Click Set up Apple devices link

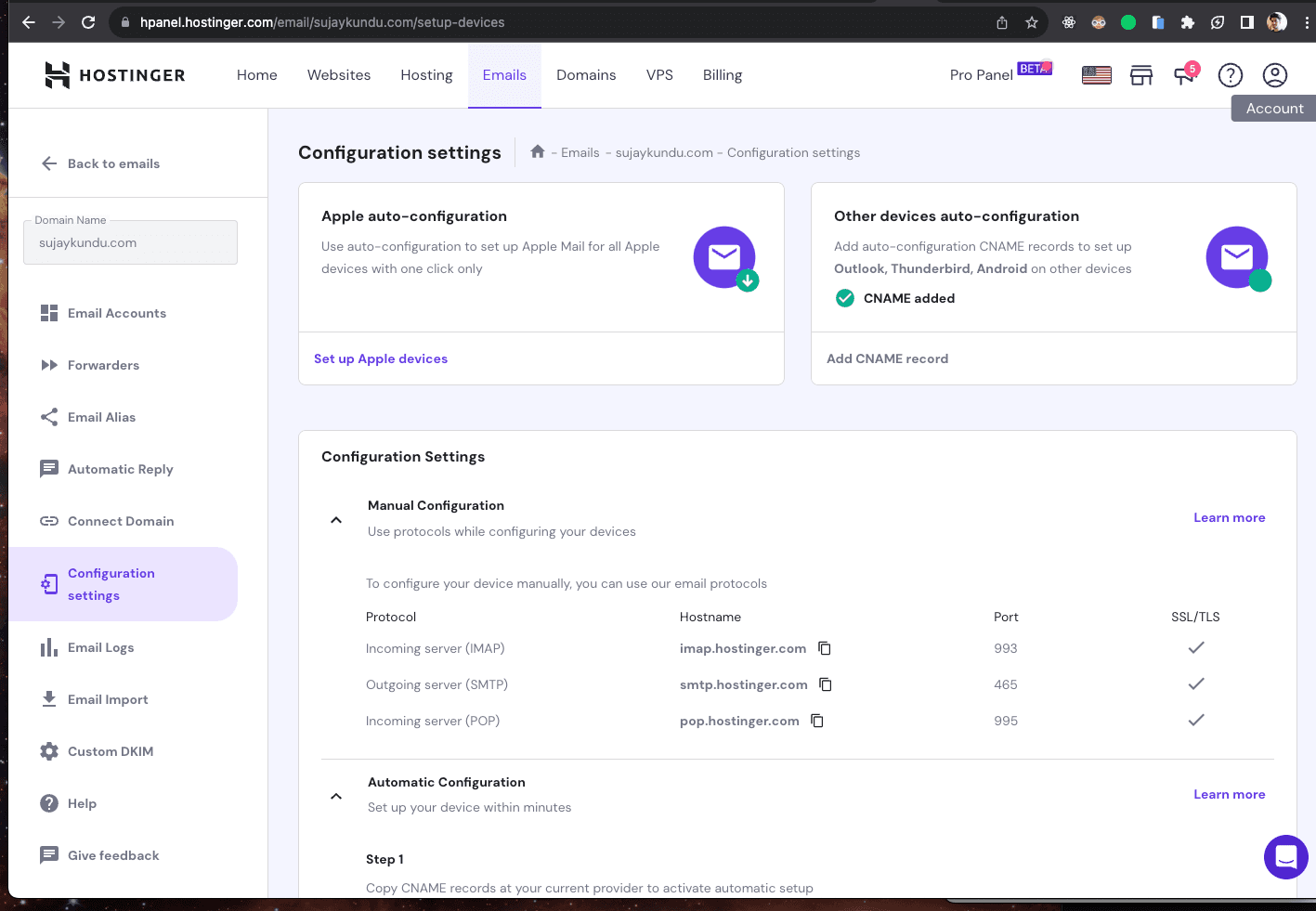[381, 358]
